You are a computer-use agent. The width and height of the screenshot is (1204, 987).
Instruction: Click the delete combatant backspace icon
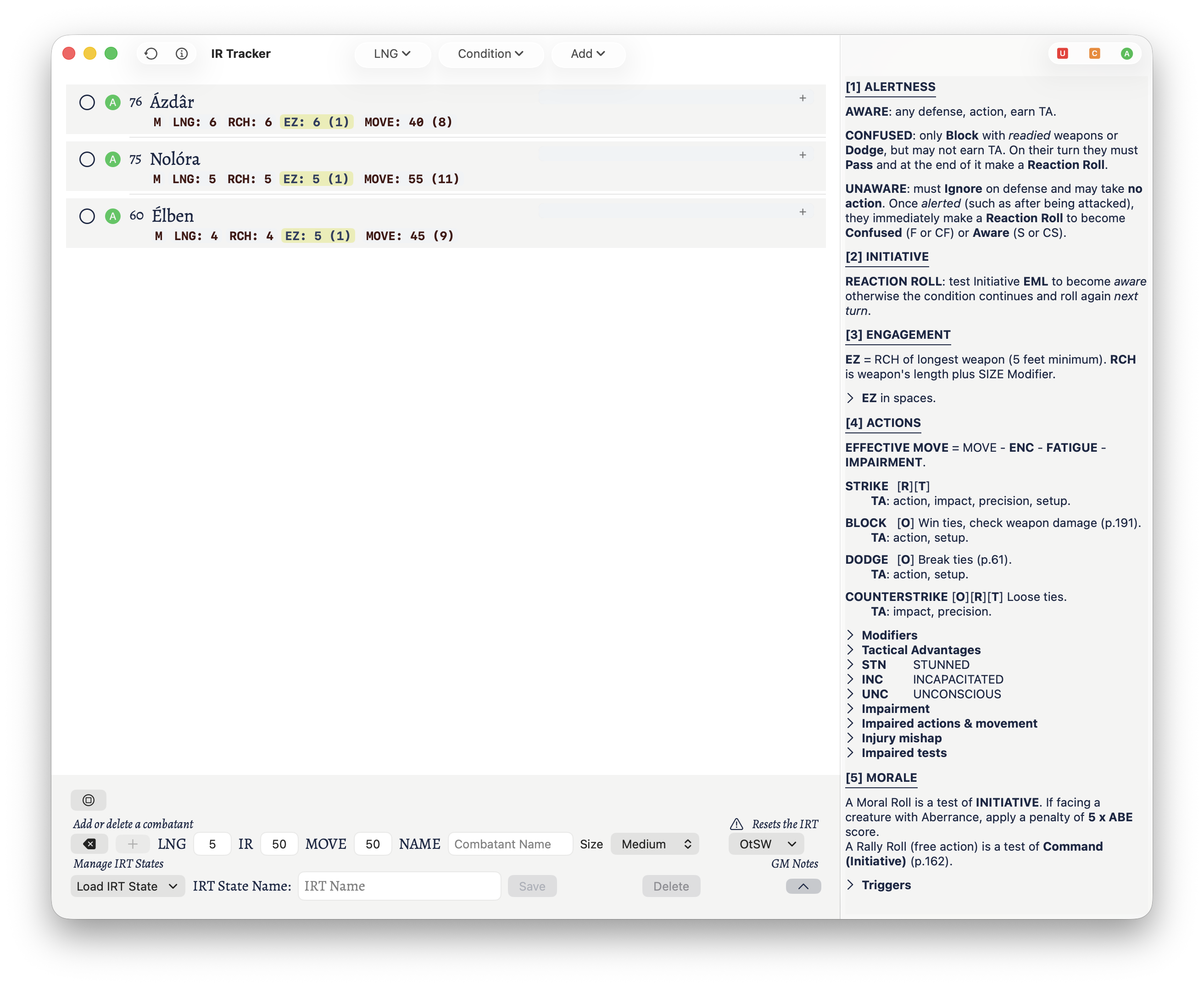click(89, 844)
